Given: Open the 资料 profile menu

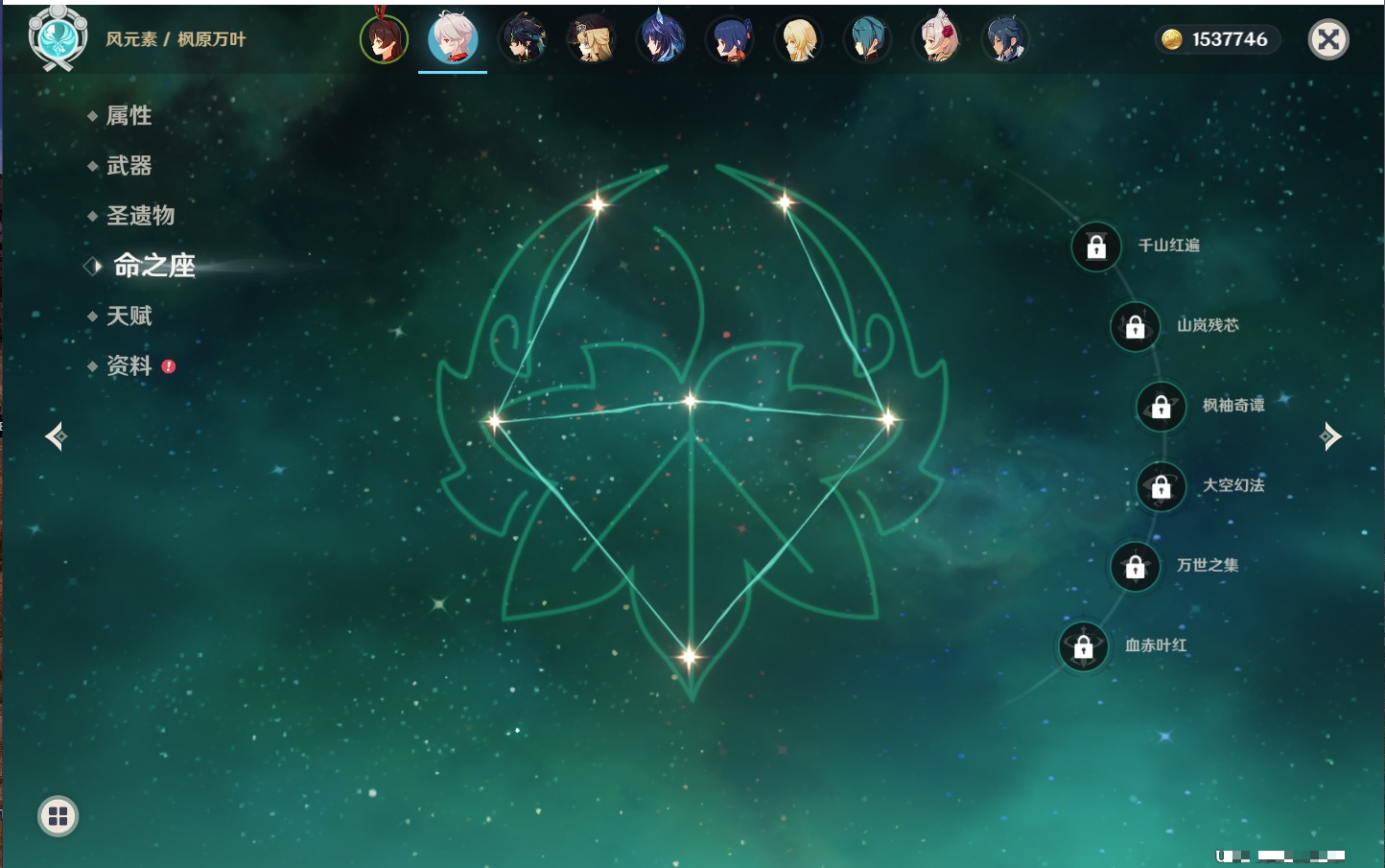Looking at the screenshot, I should 129,365.
